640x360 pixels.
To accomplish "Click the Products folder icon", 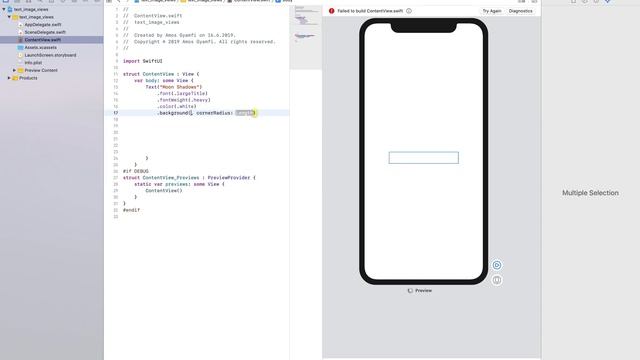I will [15, 78].
